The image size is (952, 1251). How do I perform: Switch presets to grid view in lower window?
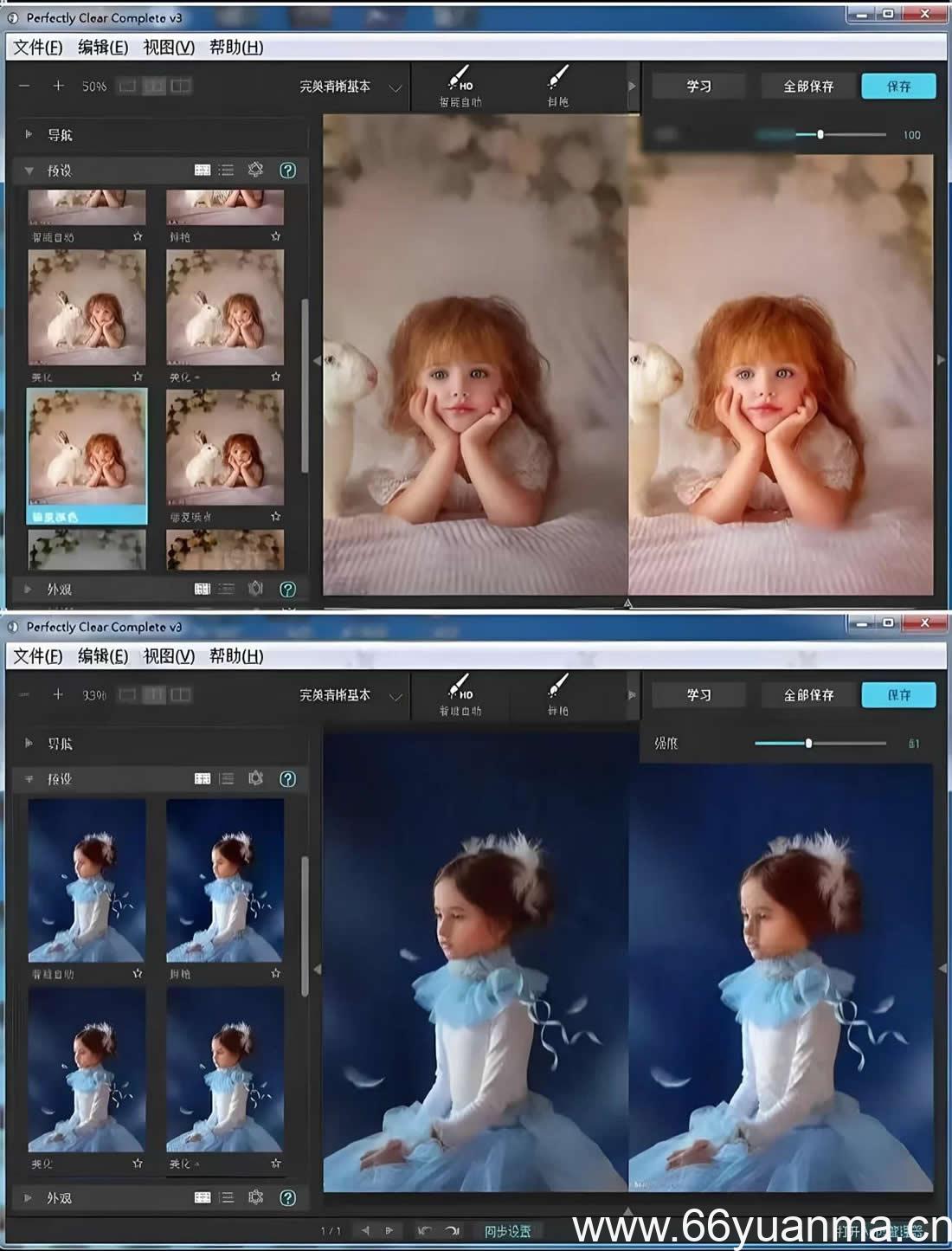click(202, 779)
